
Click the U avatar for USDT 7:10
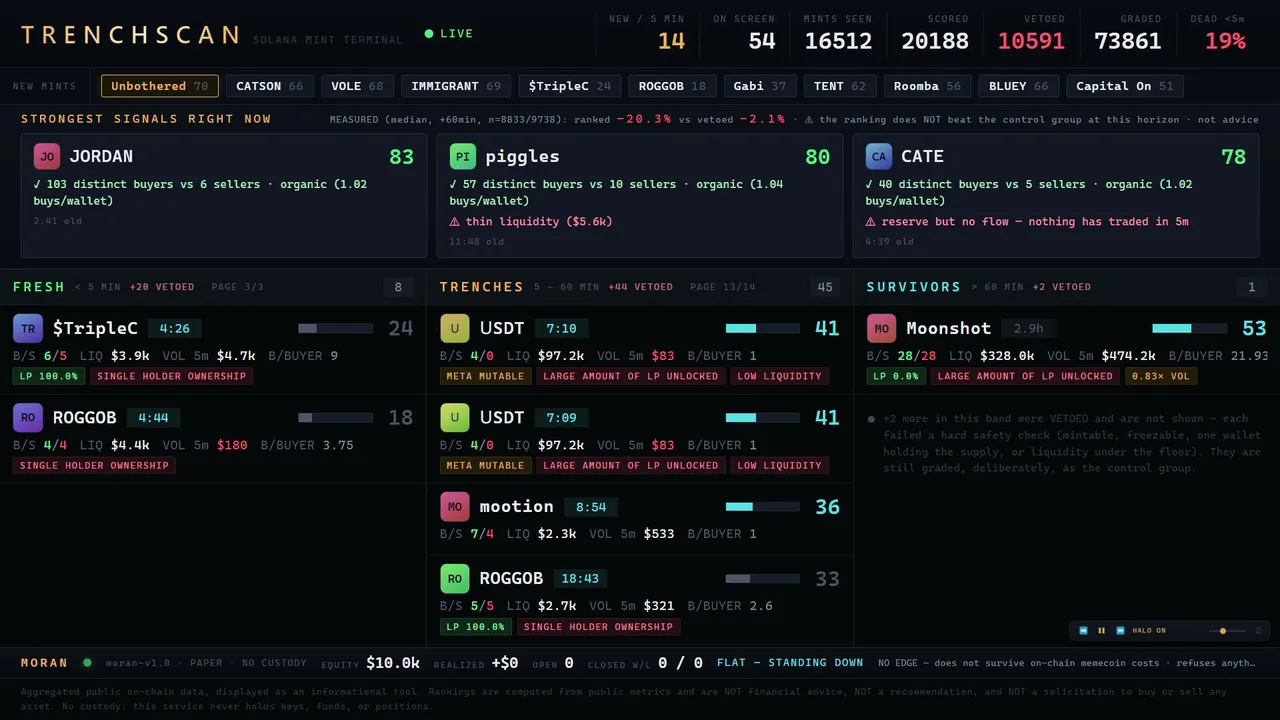[455, 328]
